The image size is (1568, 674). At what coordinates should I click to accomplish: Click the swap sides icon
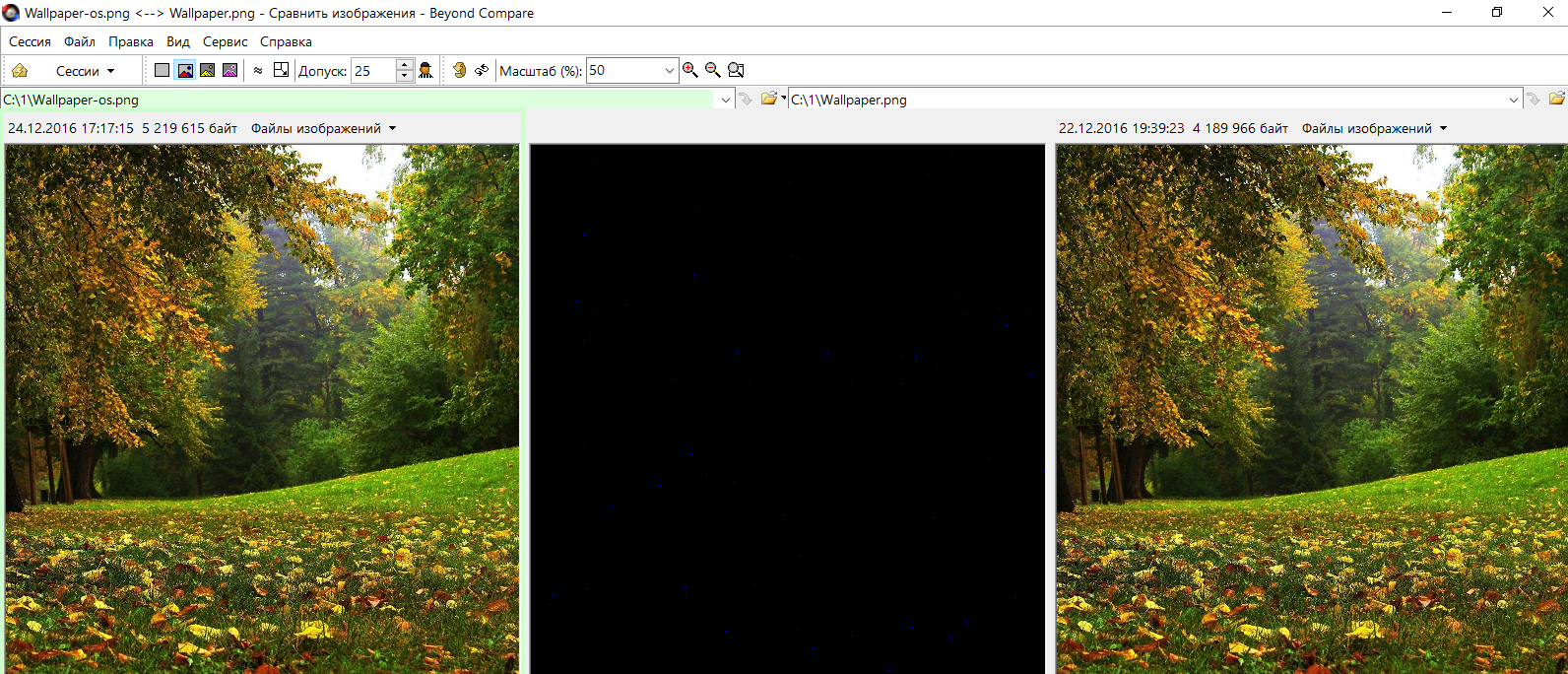pos(482,70)
